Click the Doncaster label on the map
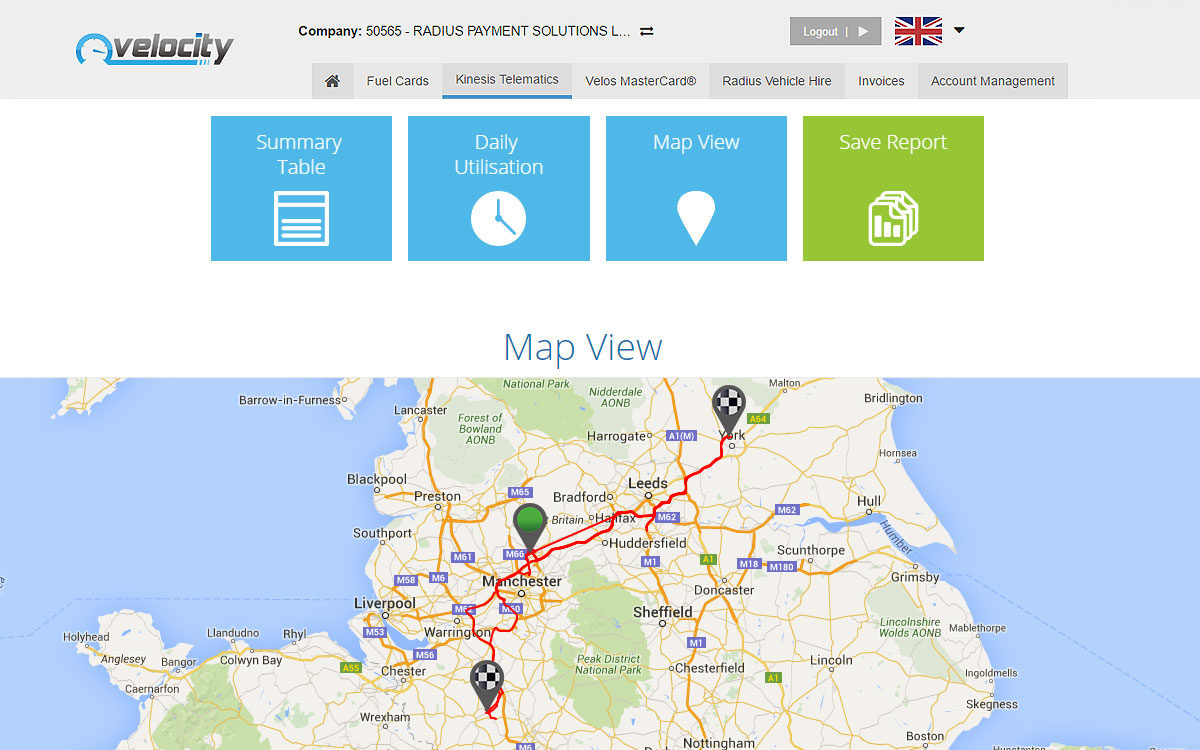The height and width of the screenshot is (750, 1200). tap(724, 590)
